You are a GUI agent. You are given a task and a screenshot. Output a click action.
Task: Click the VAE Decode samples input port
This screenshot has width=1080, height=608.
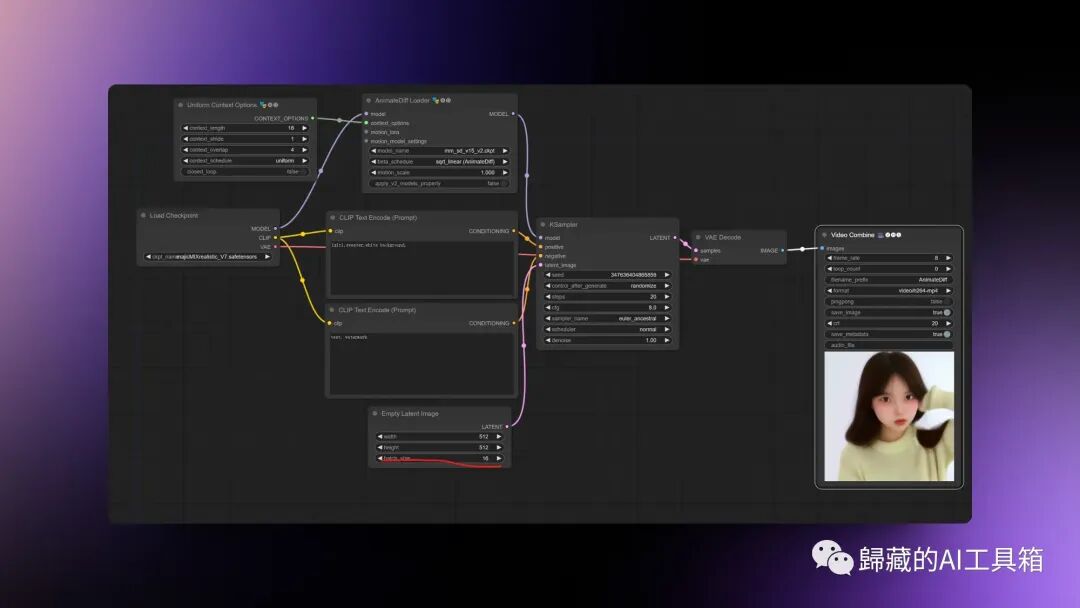(696, 251)
